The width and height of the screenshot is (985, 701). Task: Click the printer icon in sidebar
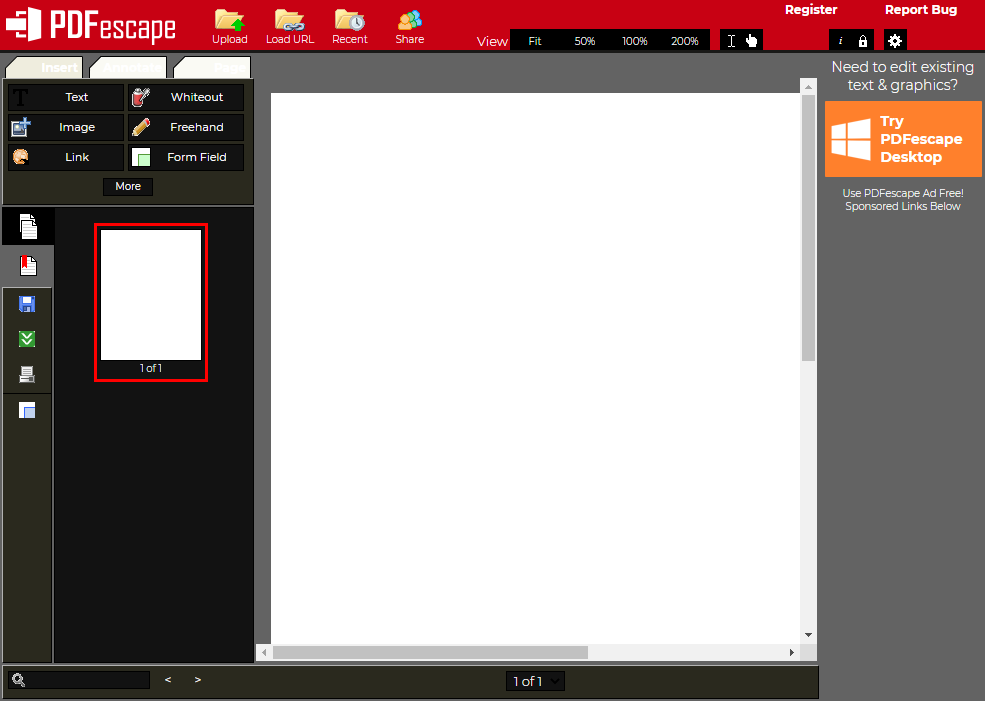coord(28,374)
